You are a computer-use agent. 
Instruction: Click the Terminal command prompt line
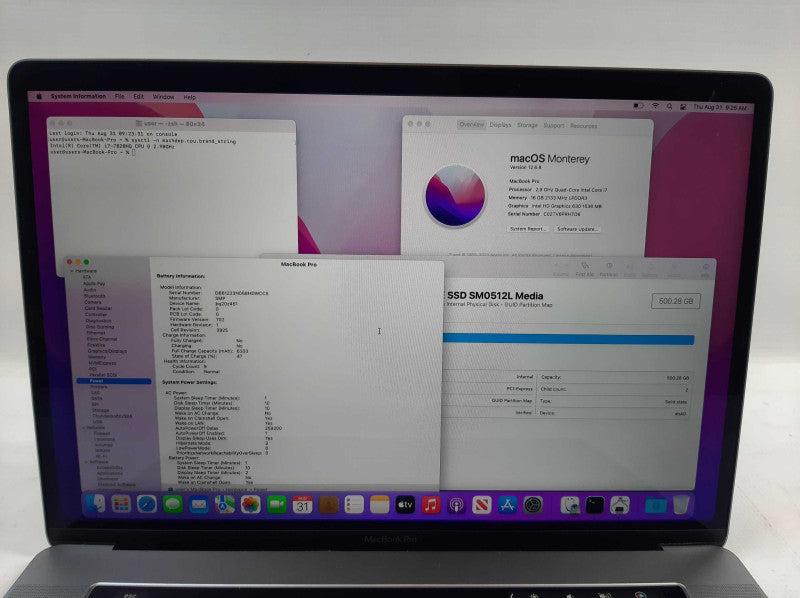(x=92, y=152)
